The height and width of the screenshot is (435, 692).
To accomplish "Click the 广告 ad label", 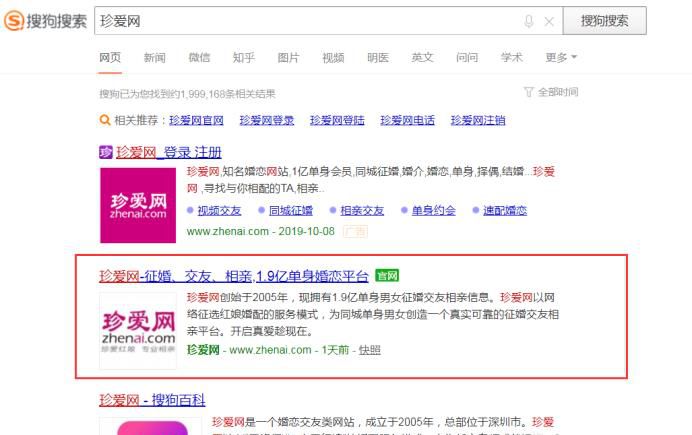I will (x=356, y=231).
